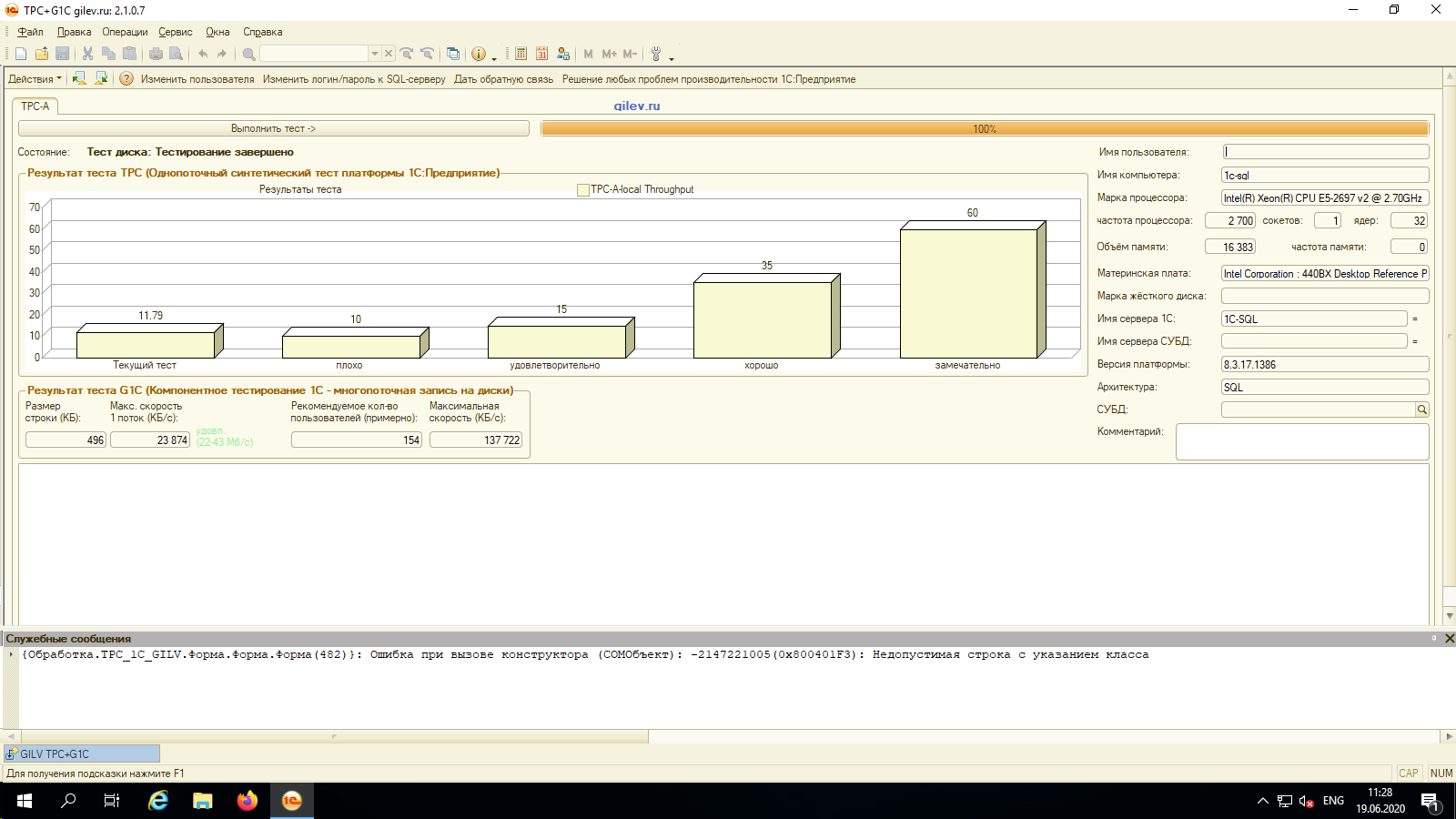Screen dimensions: 1456x819
Task: Click the Комментарий text area
Action: (1302, 441)
